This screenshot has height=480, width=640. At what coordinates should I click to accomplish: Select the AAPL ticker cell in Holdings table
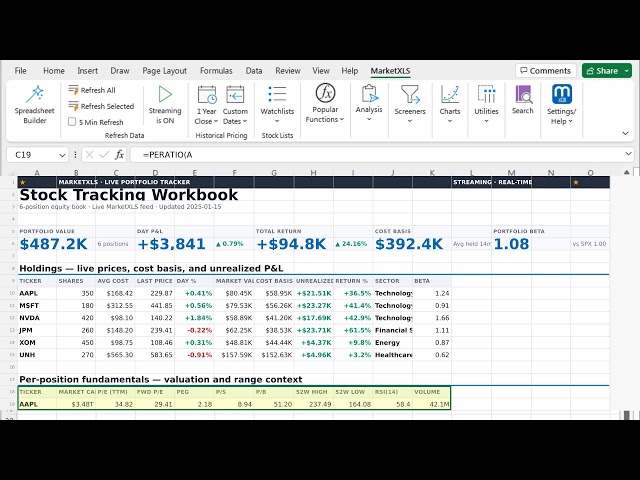[37, 293]
